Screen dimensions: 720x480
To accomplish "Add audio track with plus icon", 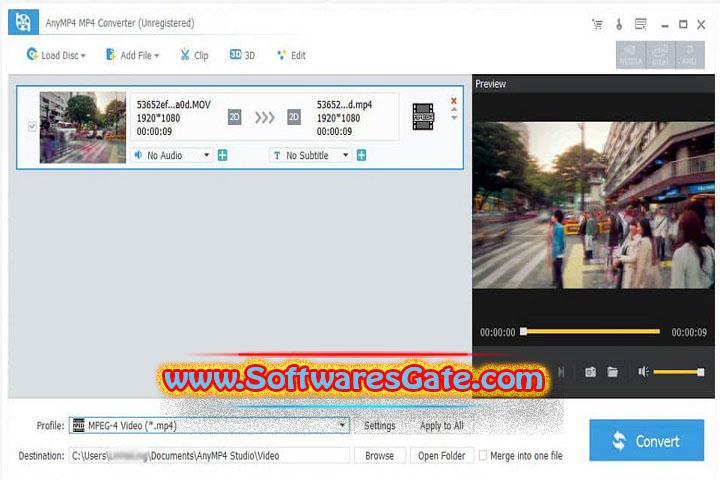I will pyautogui.click(x=223, y=155).
